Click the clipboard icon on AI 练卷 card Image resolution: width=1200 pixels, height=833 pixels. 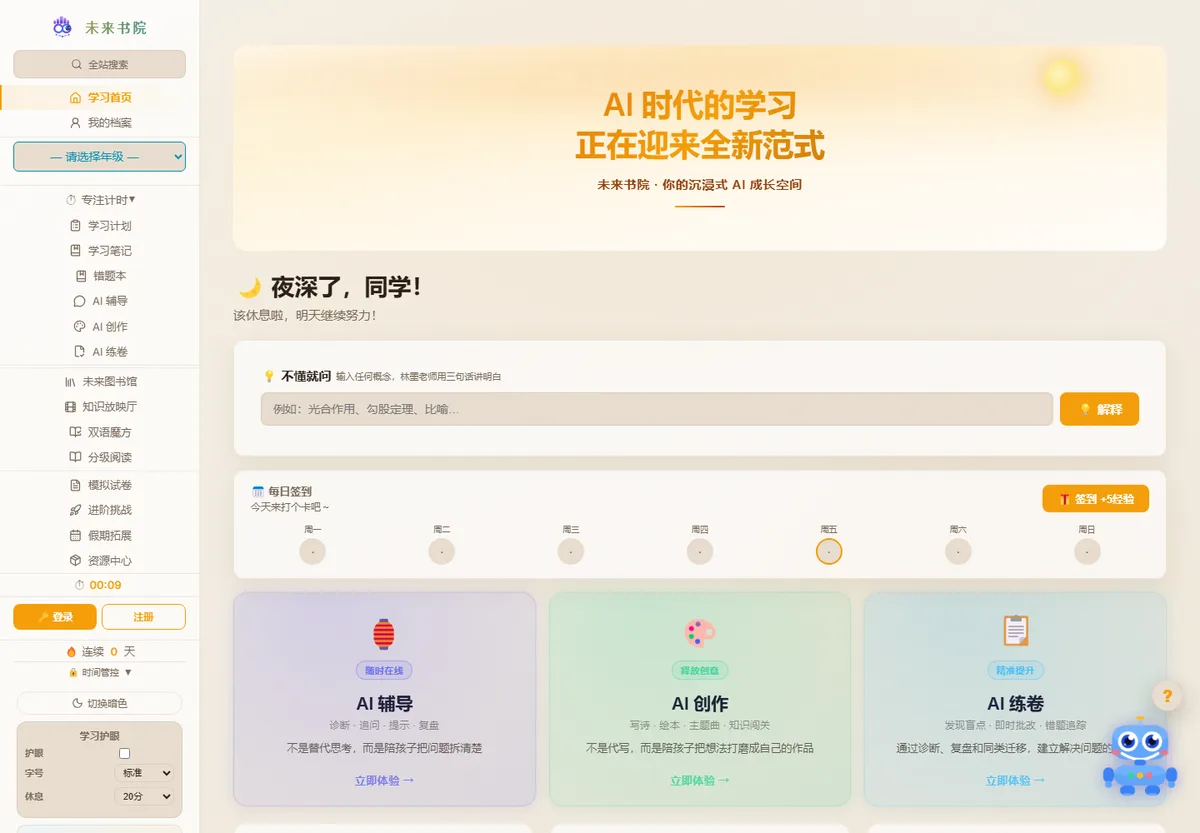click(x=1015, y=630)
